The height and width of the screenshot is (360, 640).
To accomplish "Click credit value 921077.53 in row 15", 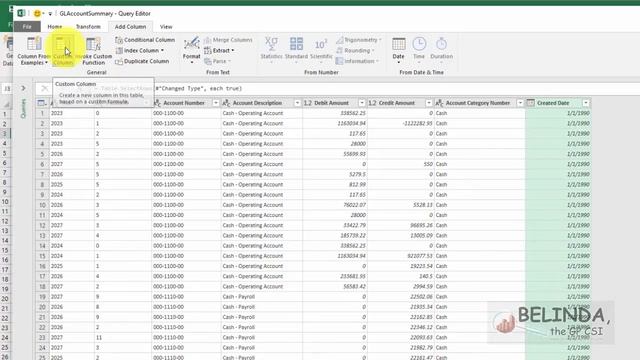I will (x=420, y=256).
